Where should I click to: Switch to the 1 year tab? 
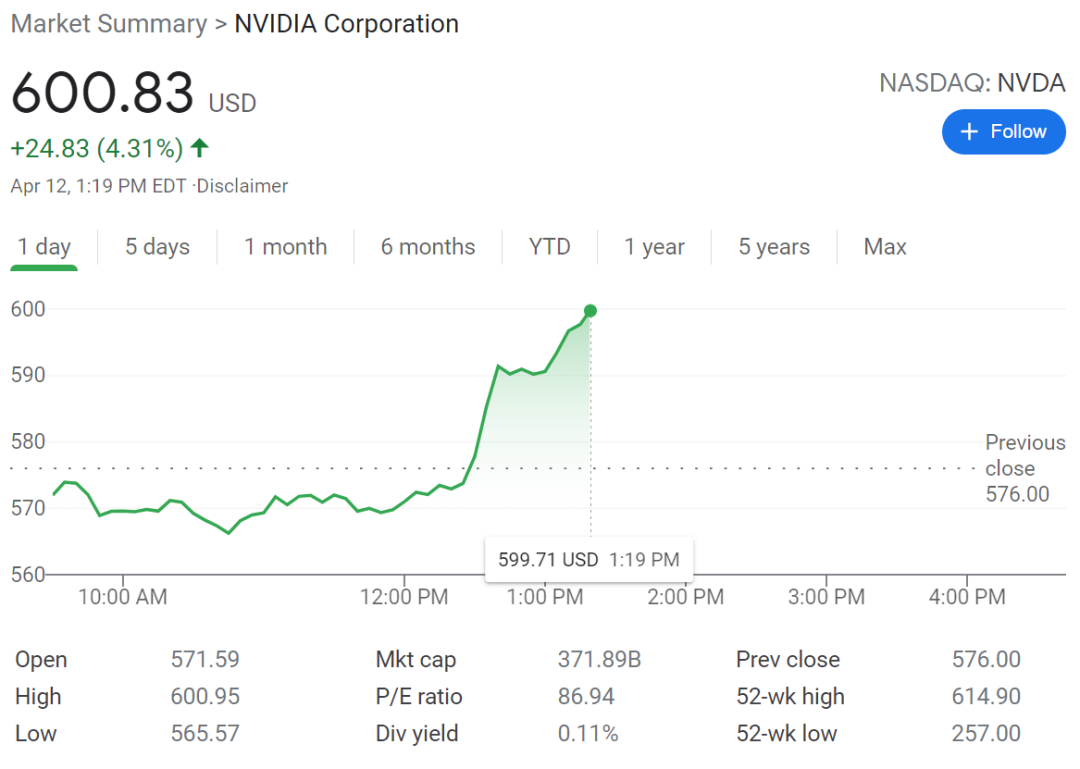click(654, 247)
